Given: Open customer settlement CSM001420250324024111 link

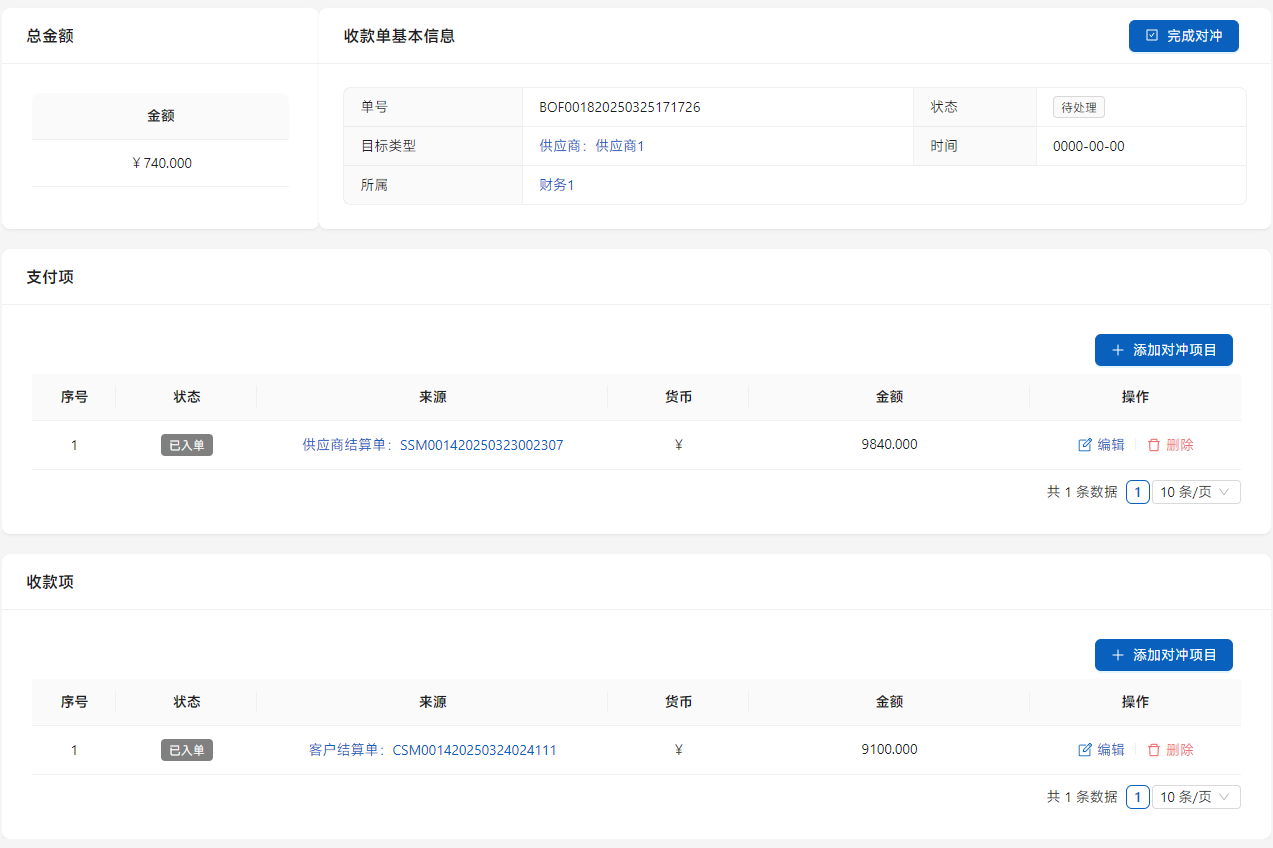Looking at the screenshot, I should [x=432, y=750].
